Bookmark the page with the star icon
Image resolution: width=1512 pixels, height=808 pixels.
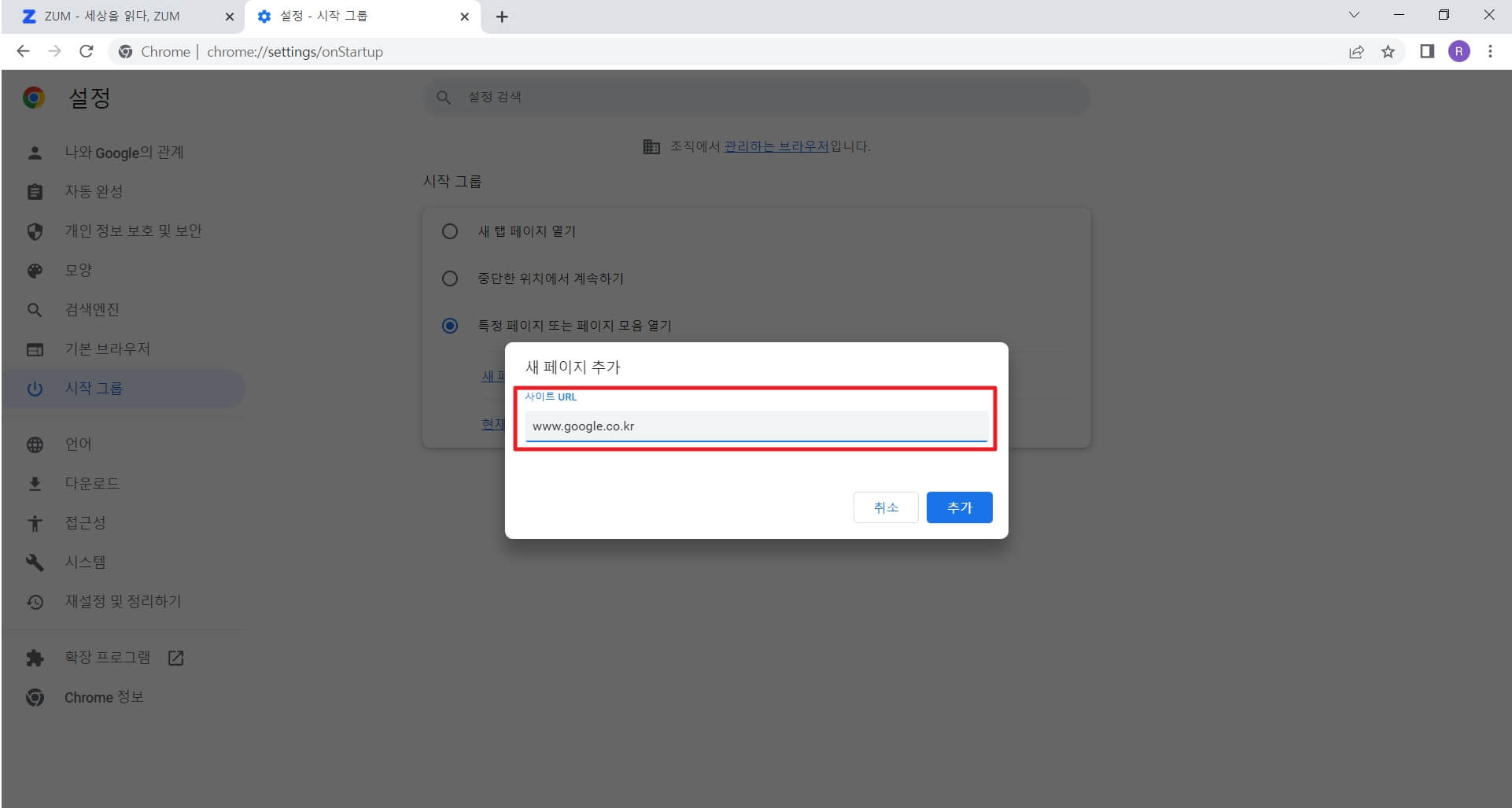point(1388,52)
